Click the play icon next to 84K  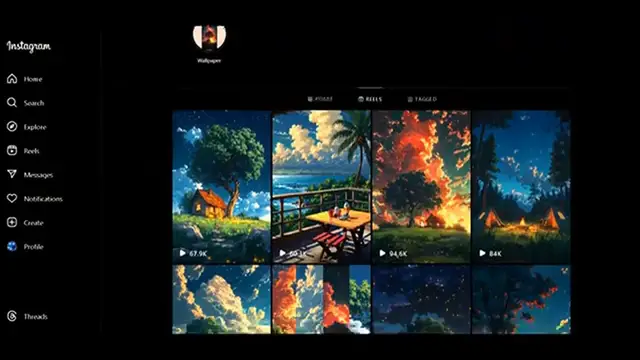click(x=482, y=253)
